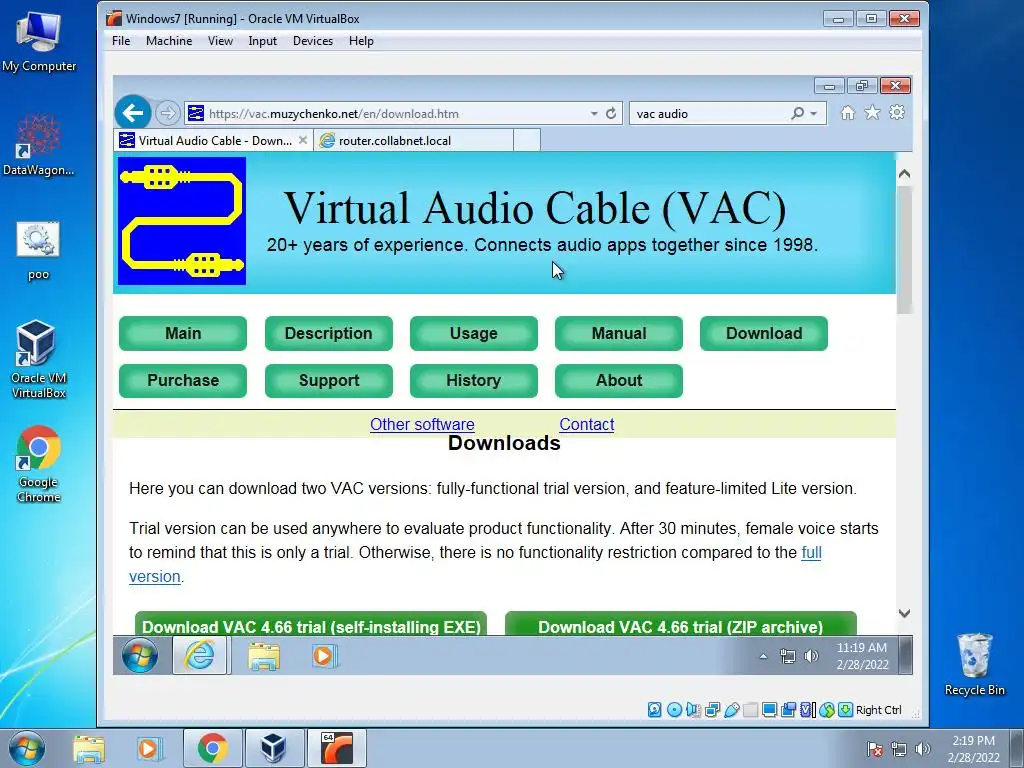1024x768 pixels.
Task: Open the IE Tools gear icon
Action: tap(897, 113)
